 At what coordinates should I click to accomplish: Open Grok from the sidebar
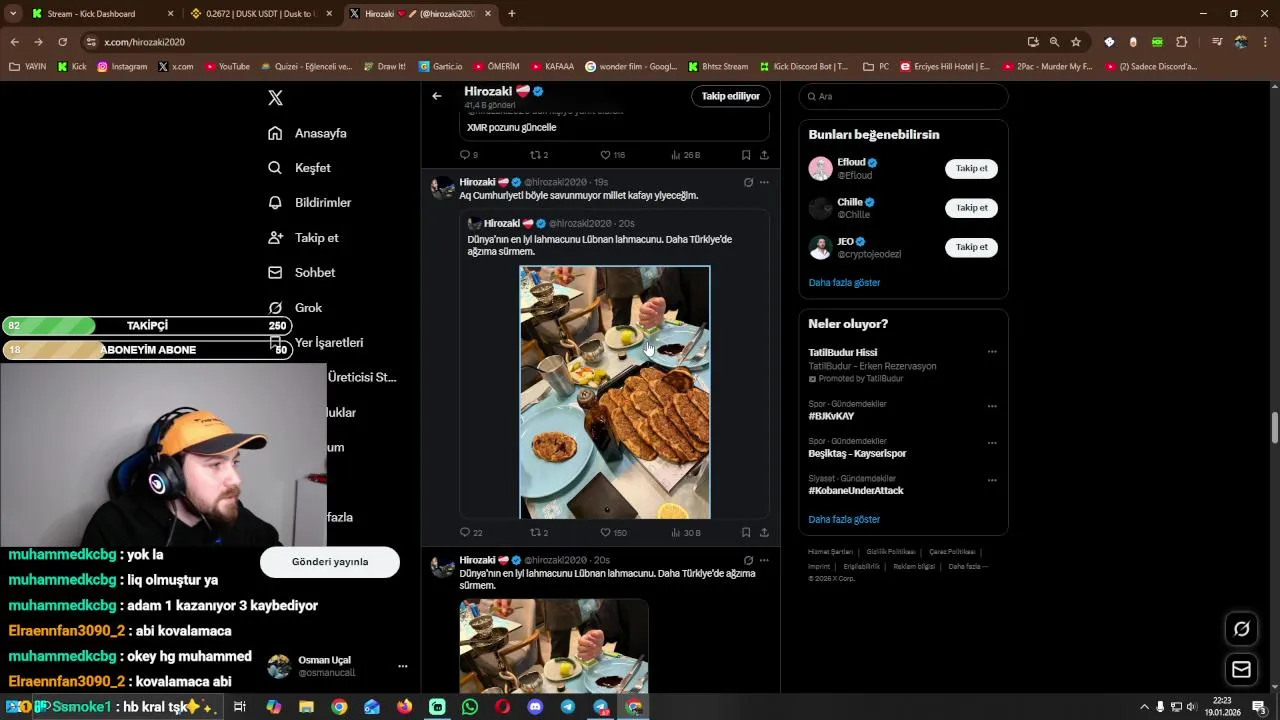(296, 307)
